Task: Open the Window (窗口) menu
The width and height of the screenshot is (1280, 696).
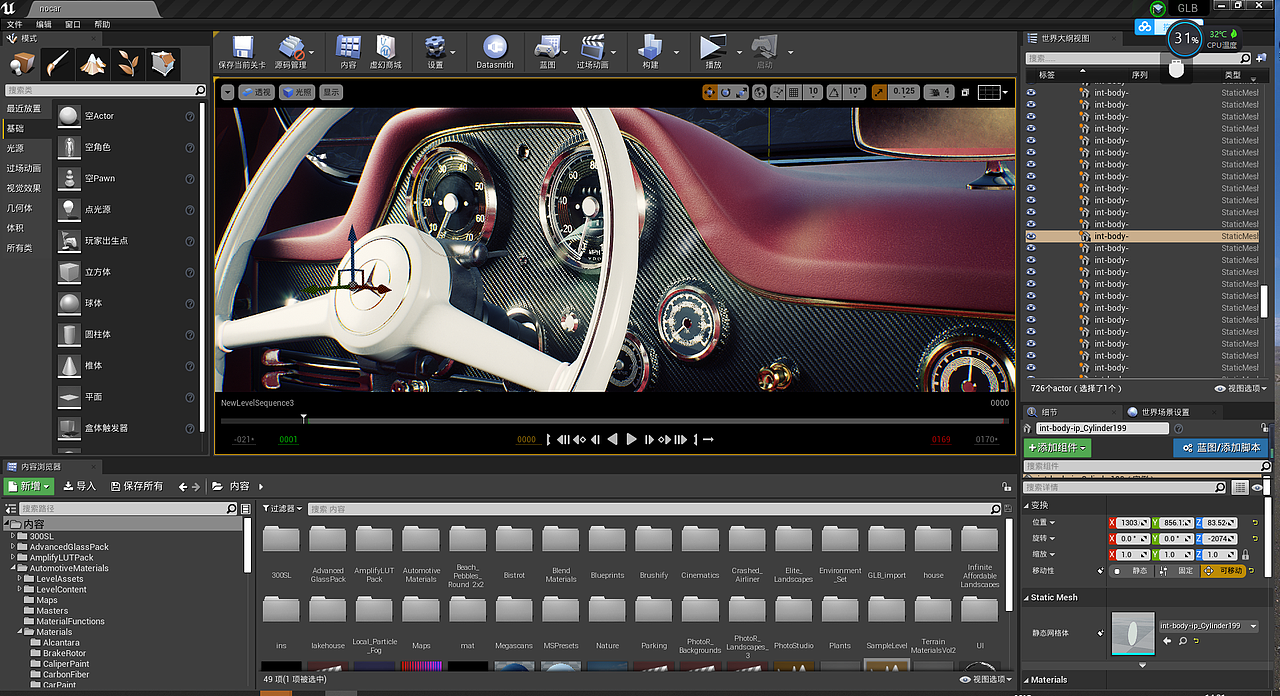Action: click(73, 24)
